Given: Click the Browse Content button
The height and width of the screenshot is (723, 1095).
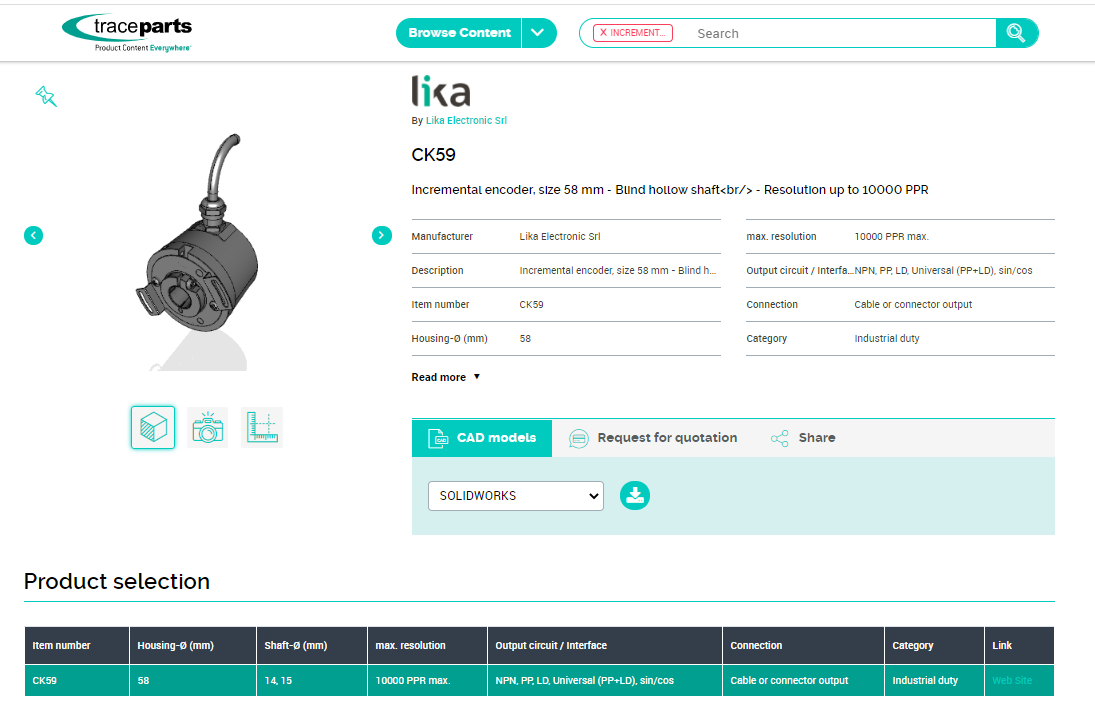Looking at the screenshot, I should click(459, 33).
